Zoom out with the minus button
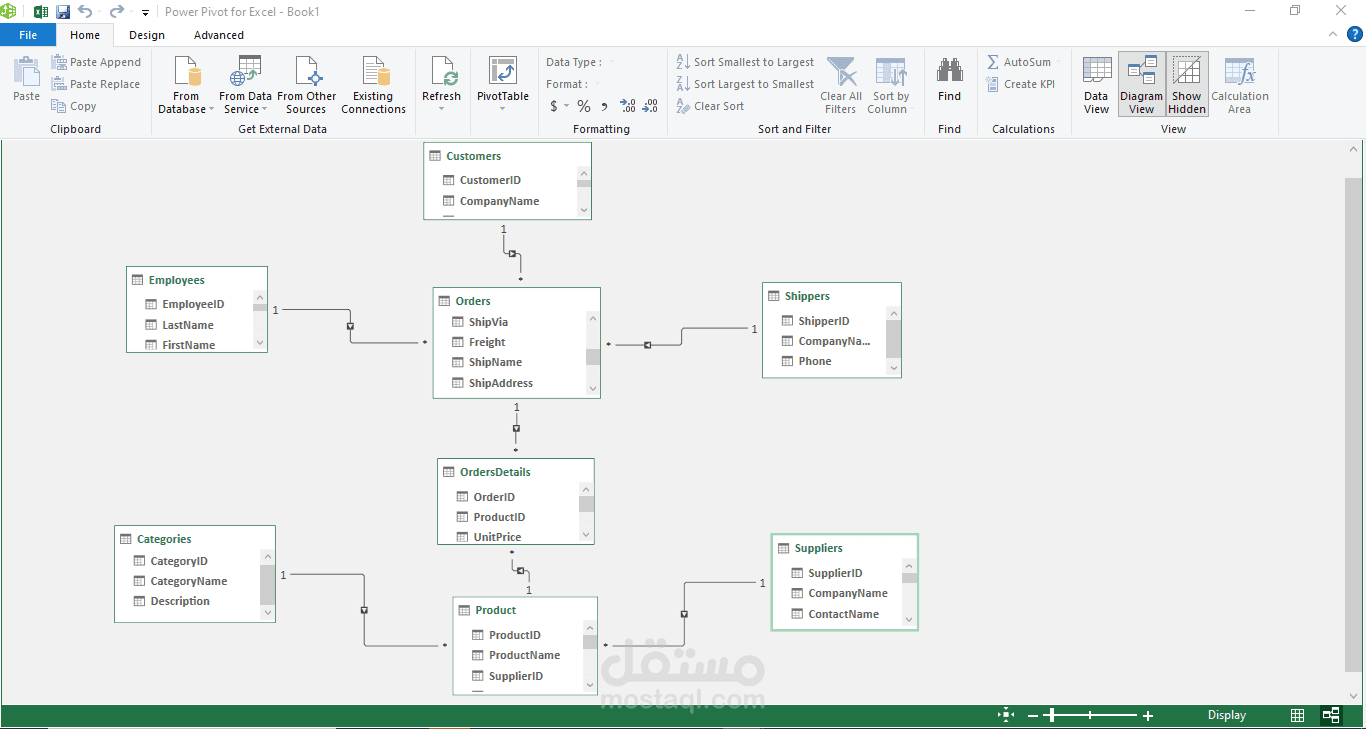 point(1033,716)
